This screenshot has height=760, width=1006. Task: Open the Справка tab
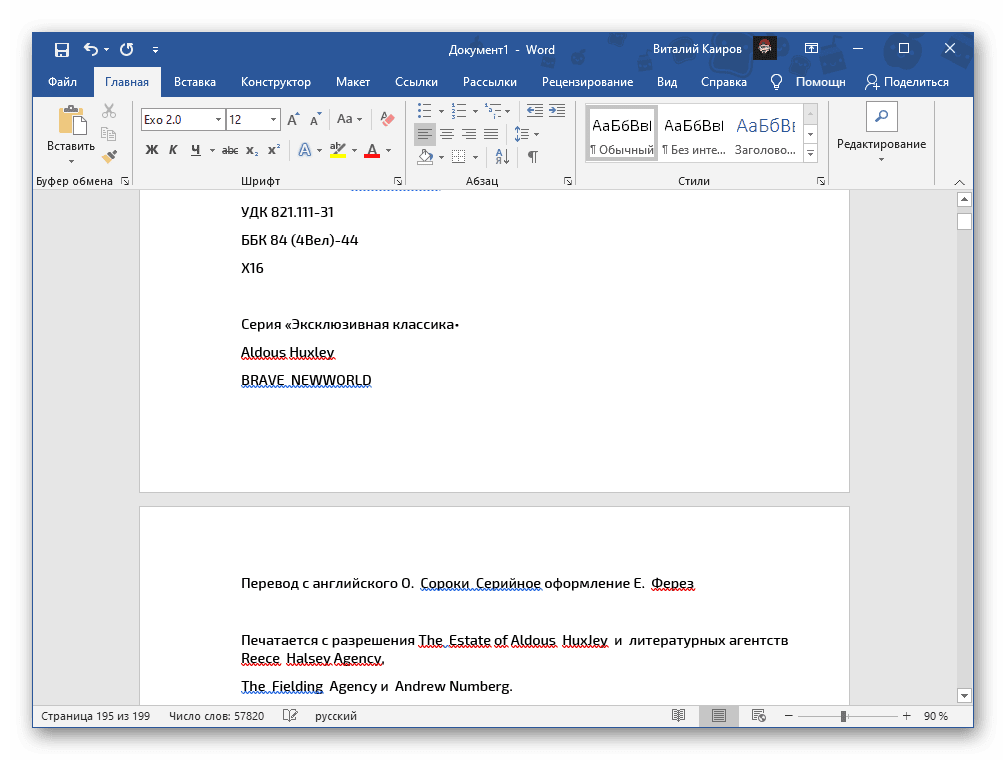click(723, 82)
